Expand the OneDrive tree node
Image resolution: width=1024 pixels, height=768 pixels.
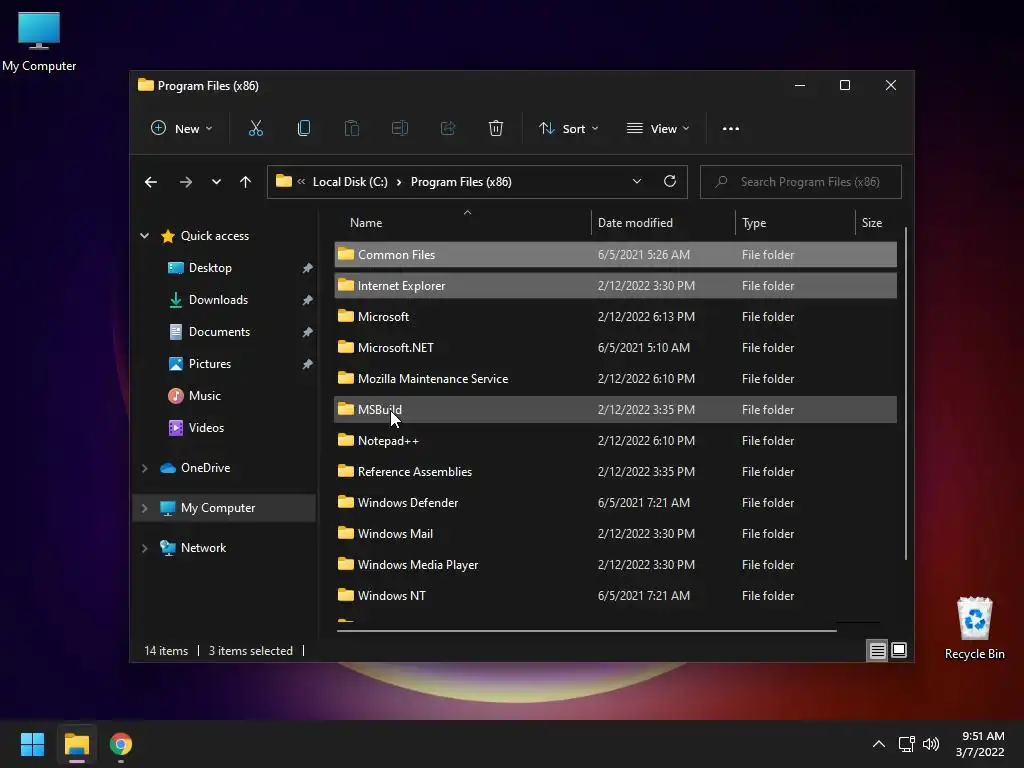(x=144, y=468)
